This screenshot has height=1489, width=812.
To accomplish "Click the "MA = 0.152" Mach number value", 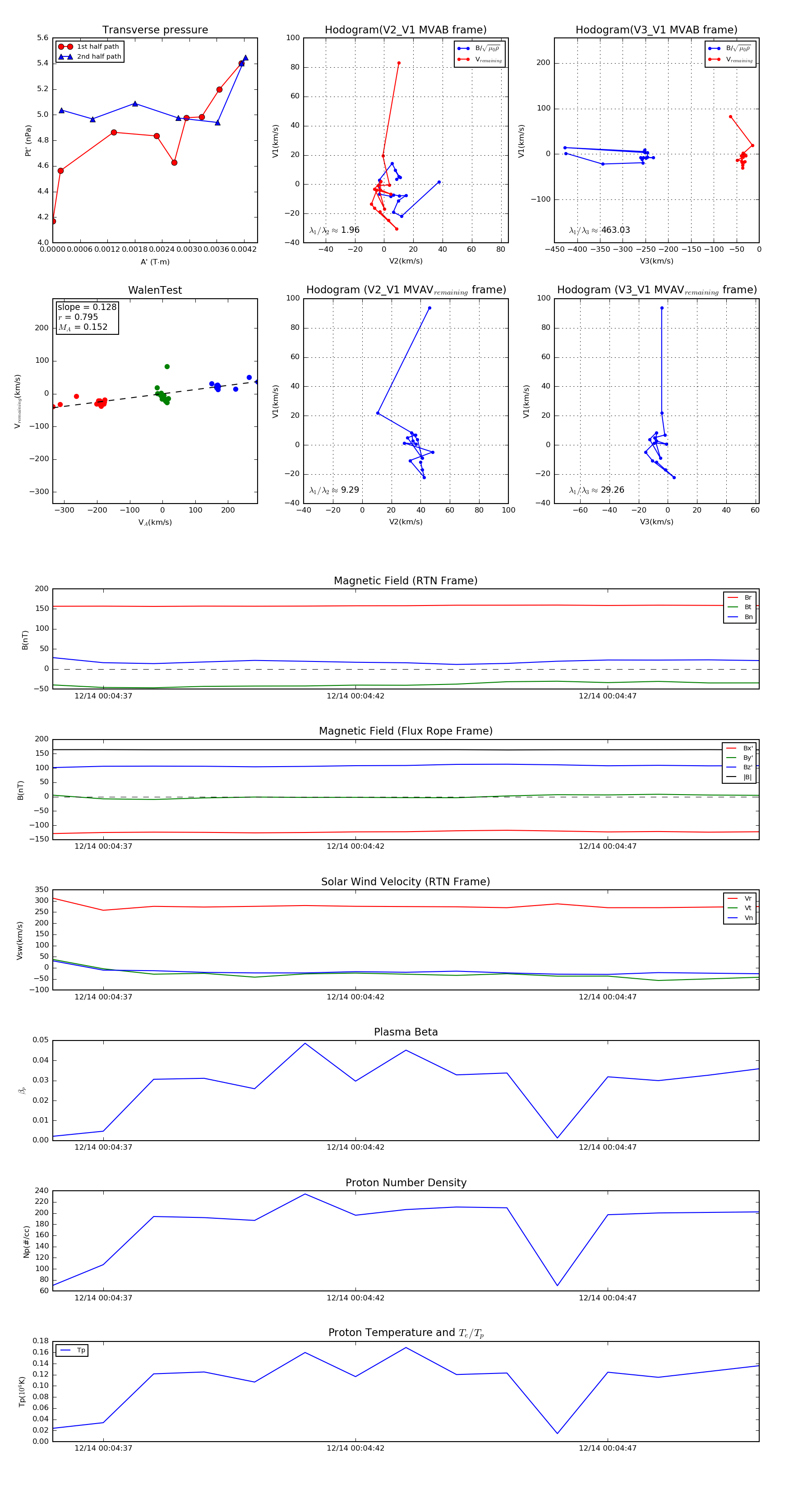I will (x=83, y=327).
